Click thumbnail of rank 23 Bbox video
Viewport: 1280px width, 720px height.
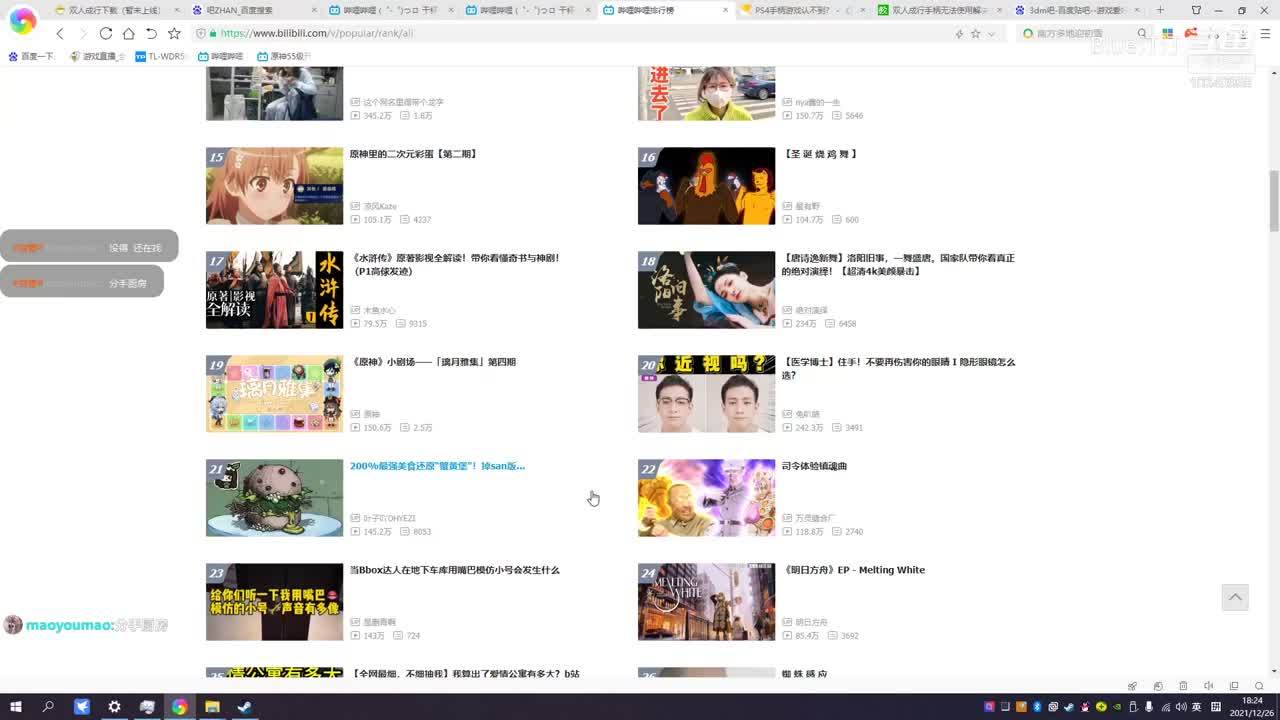coord(274,602)
